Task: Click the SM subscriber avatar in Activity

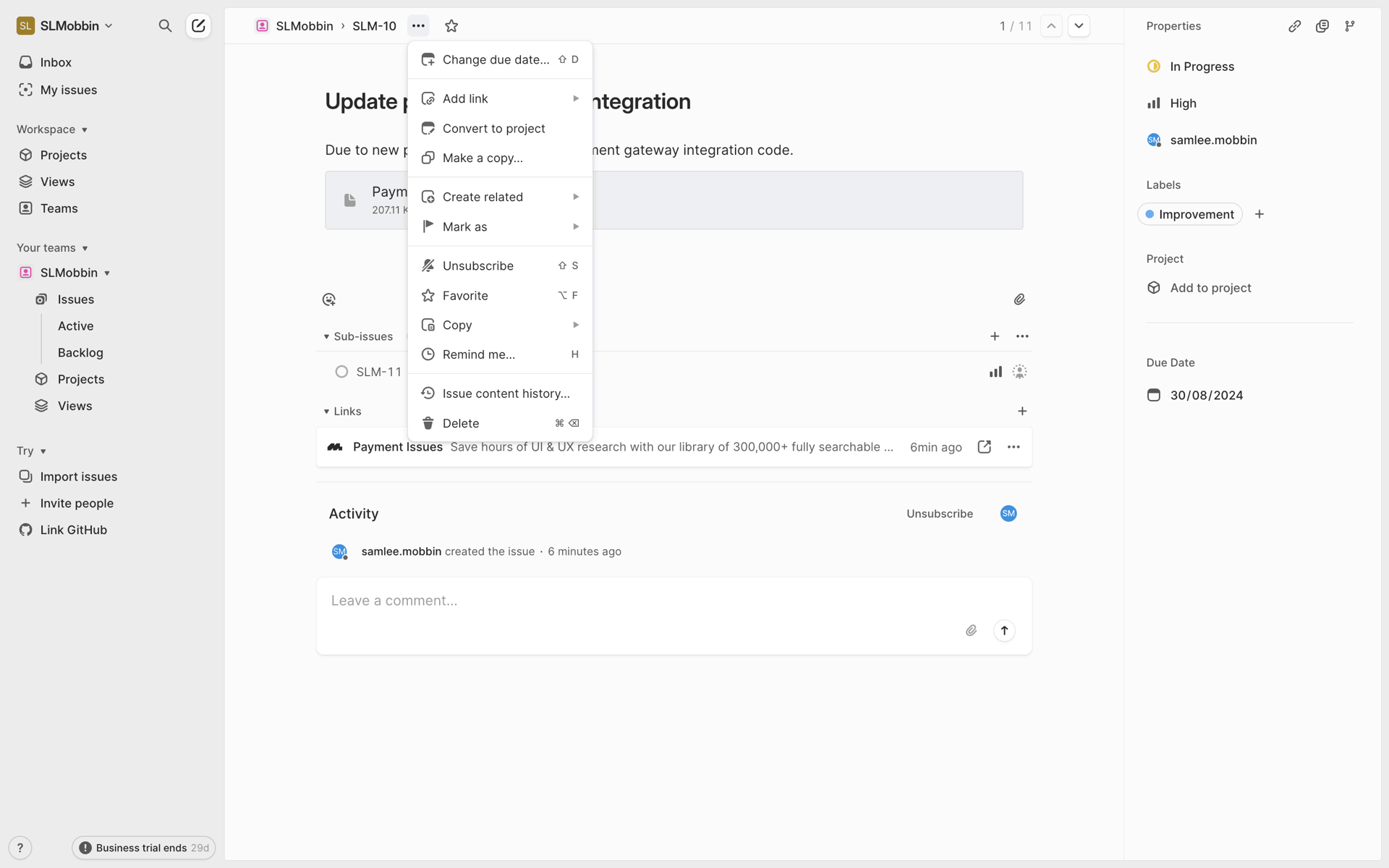Action: 1008,514
